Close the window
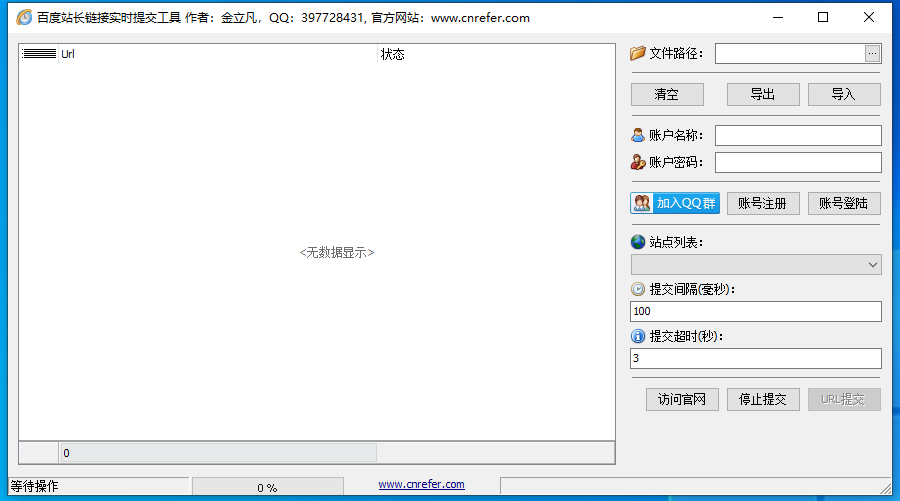This screenshot has width=900, height=501. [869, 17]
